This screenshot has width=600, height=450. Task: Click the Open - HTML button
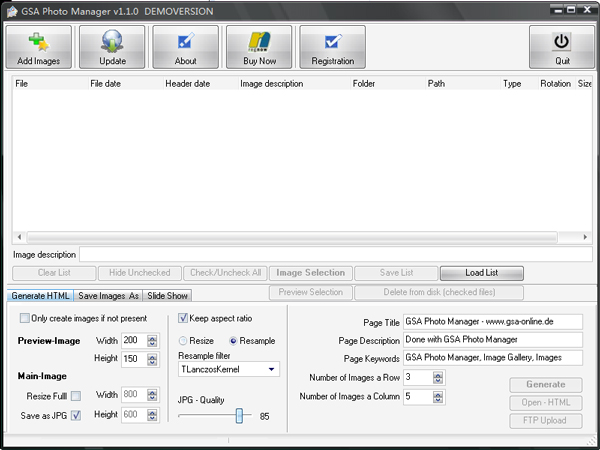[546, 402]
